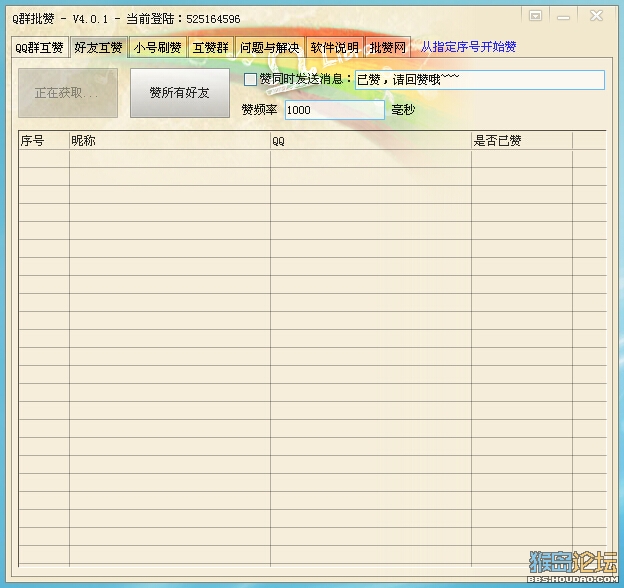This screenshot has height=588, width=624.
Task: Open the 好友互赞 tab
Action: tap(98, 48)
